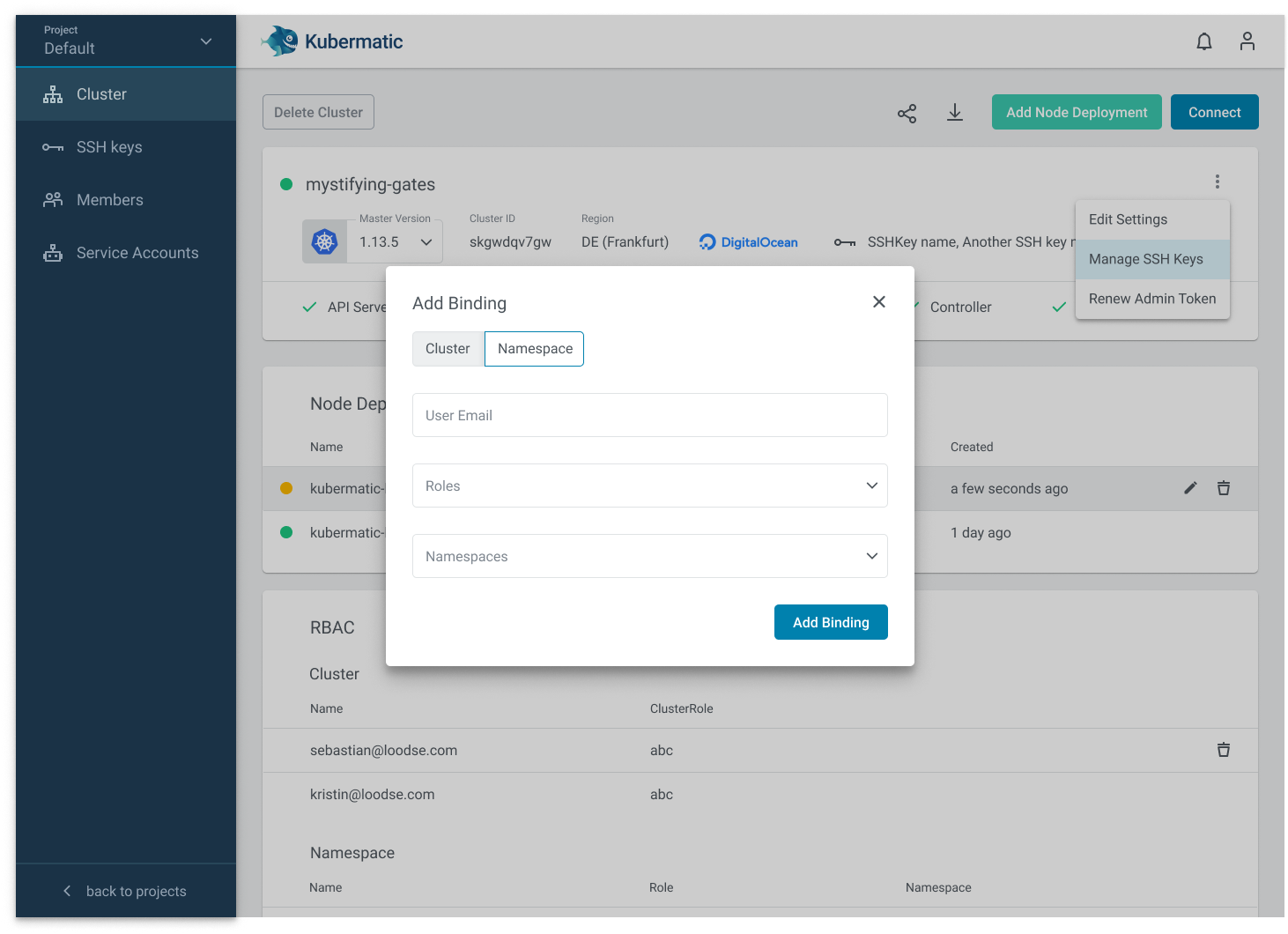1288x934 pixels.
Task: Select the Namespace binding tab
Action: 534,348
